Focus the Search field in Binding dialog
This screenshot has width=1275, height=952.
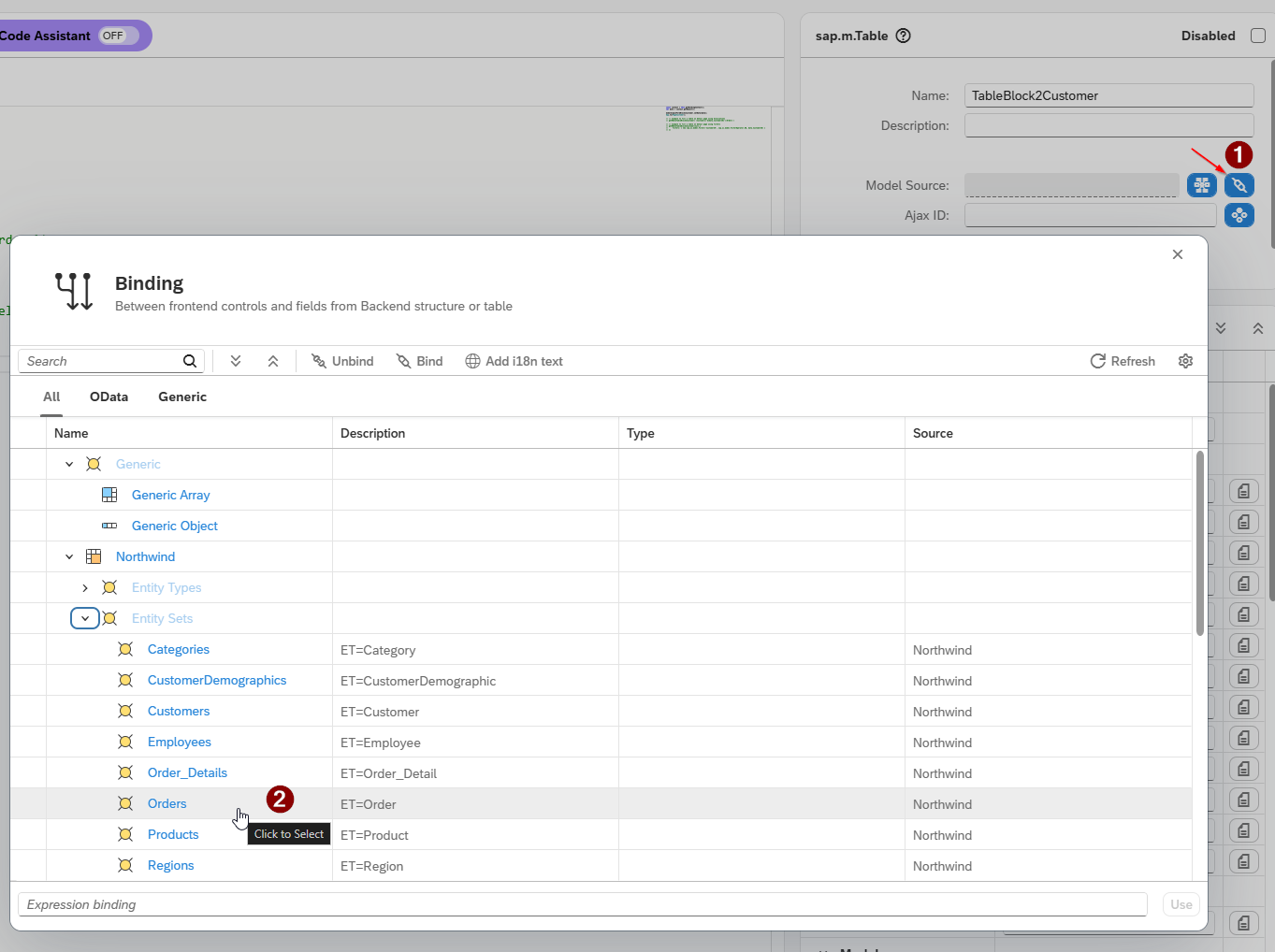pos(99,361)
